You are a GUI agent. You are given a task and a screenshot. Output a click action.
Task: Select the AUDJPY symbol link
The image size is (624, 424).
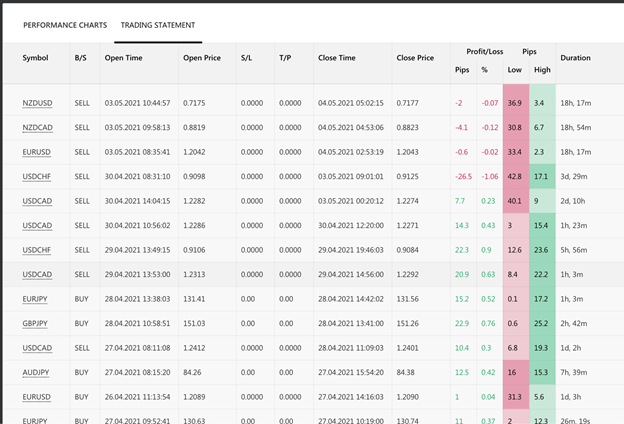click(37, 372)
